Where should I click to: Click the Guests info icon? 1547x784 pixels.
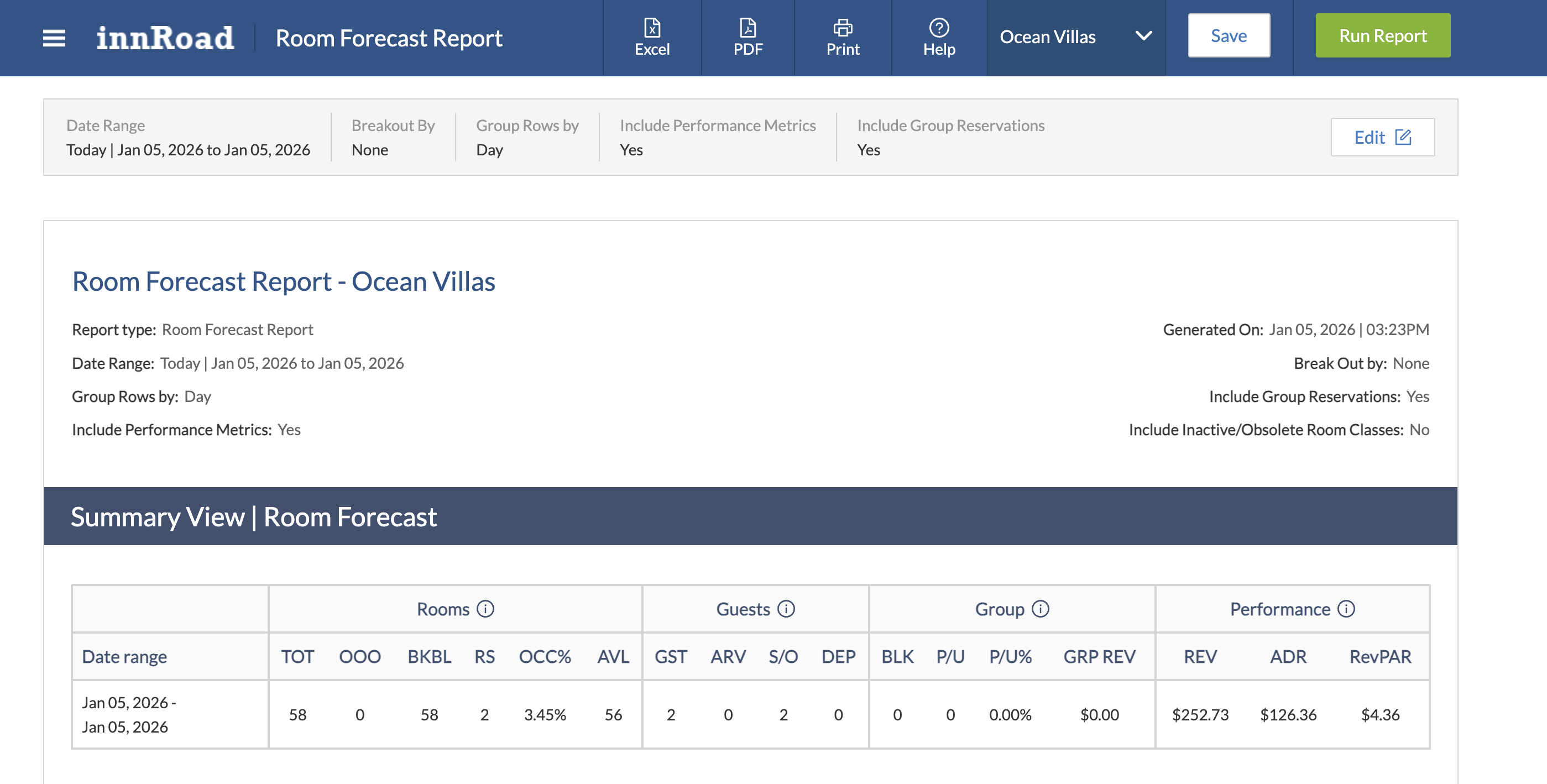click(x=786, y=609)
